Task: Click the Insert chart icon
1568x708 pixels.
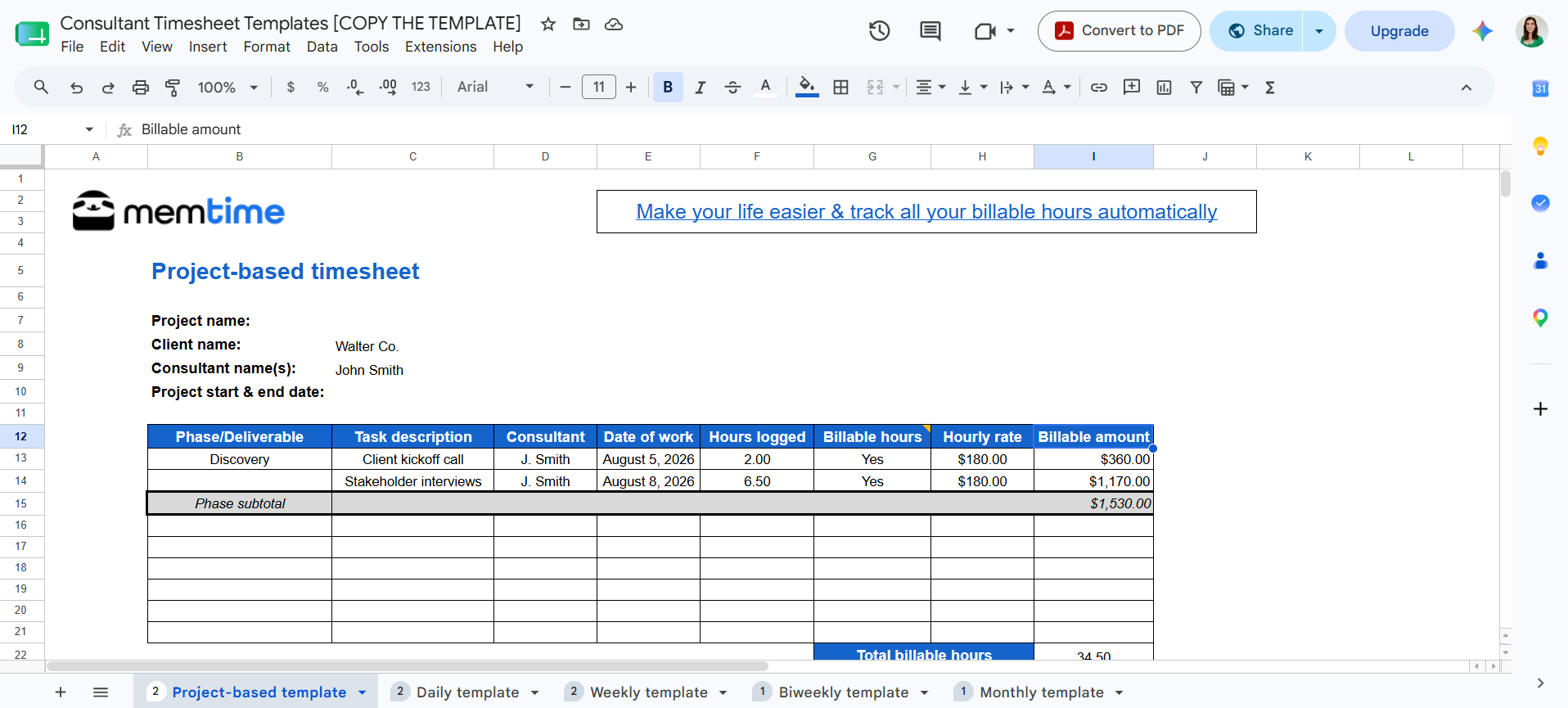Action: (1164, 87)
